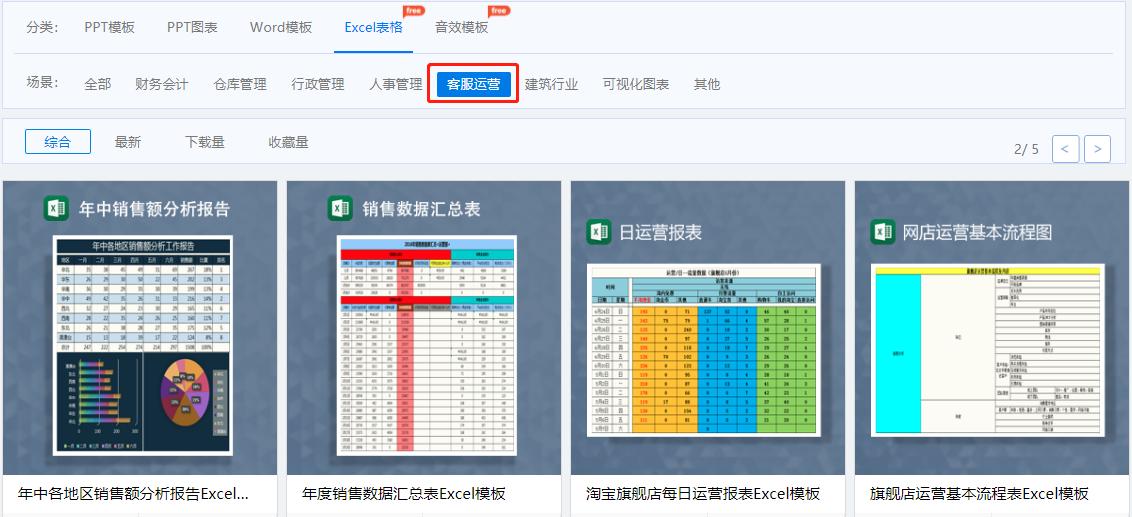Open the title 淘宝旗舰店每日运营报表Excel模板
This screenshot has height=517, width=1132.
pos(702,494)
